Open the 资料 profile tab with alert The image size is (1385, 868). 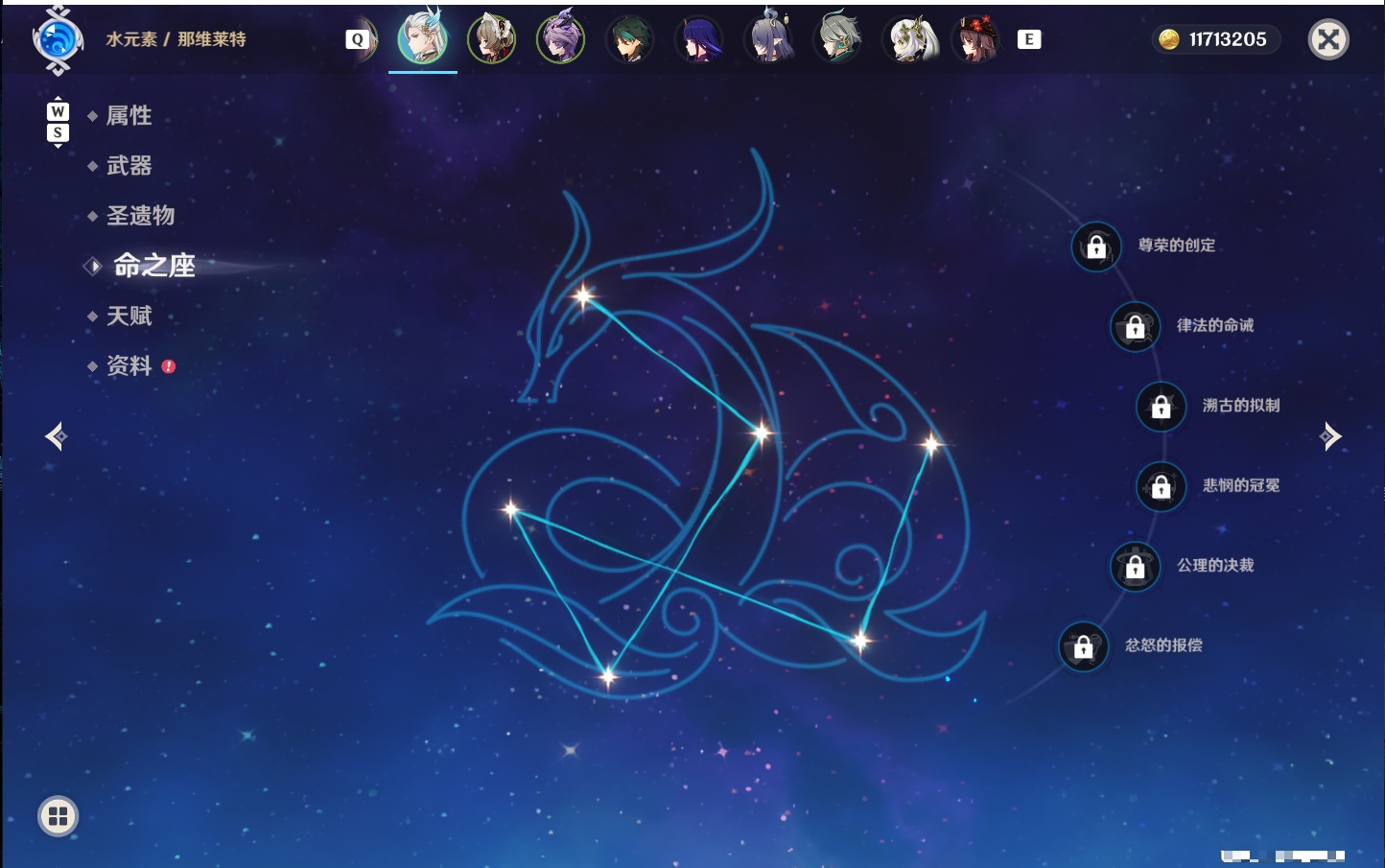click(130, 365)
